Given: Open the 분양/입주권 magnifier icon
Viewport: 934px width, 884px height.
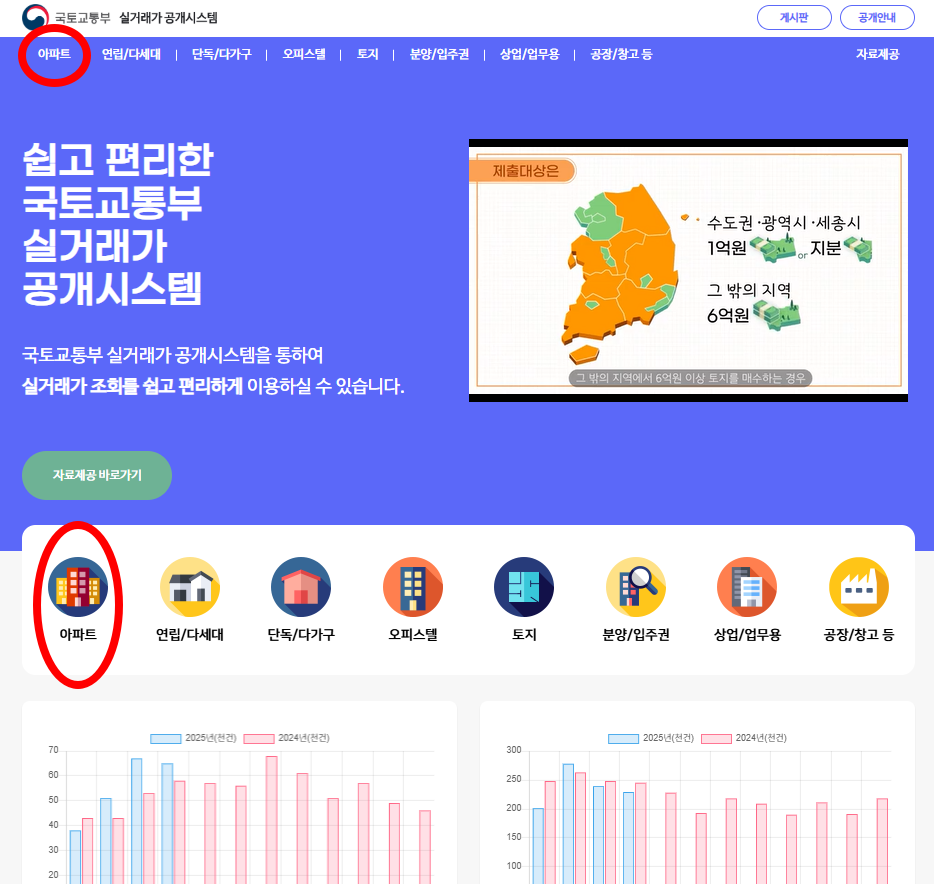Looking at the screenshot, I should pyautogui.click(x=636, y=587).
